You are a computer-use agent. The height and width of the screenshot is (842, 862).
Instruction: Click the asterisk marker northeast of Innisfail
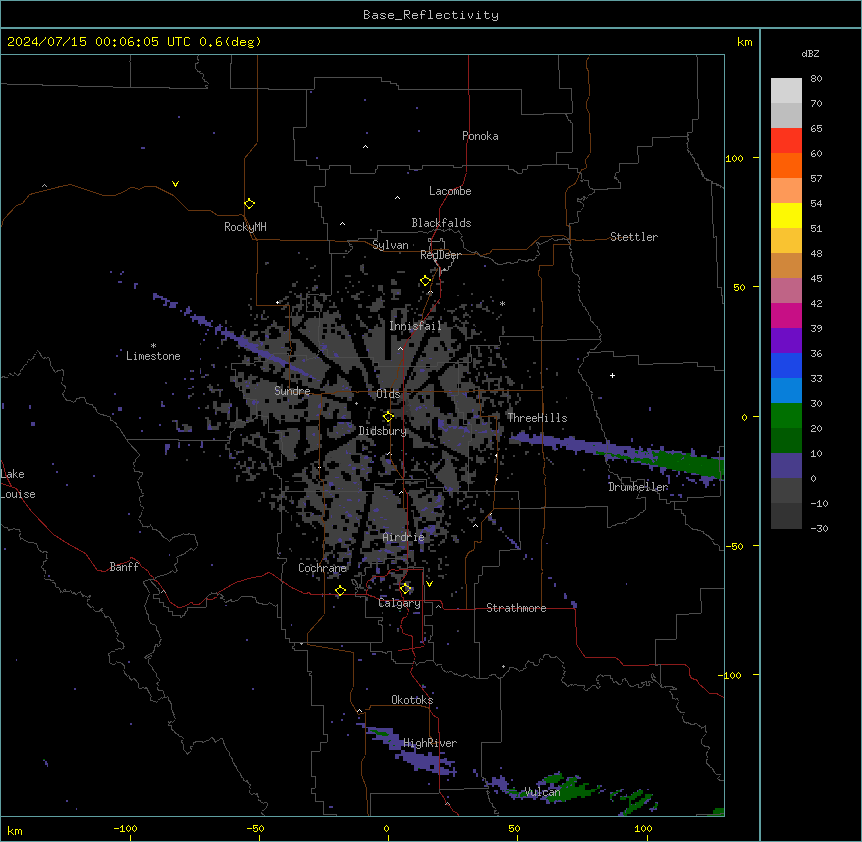click(502, 303)
